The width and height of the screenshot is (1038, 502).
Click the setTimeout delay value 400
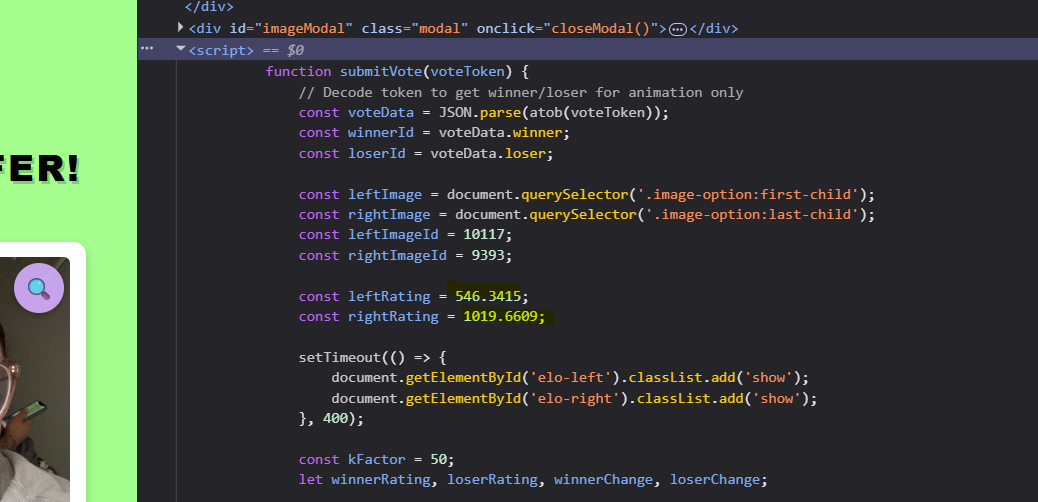(335, 419)
